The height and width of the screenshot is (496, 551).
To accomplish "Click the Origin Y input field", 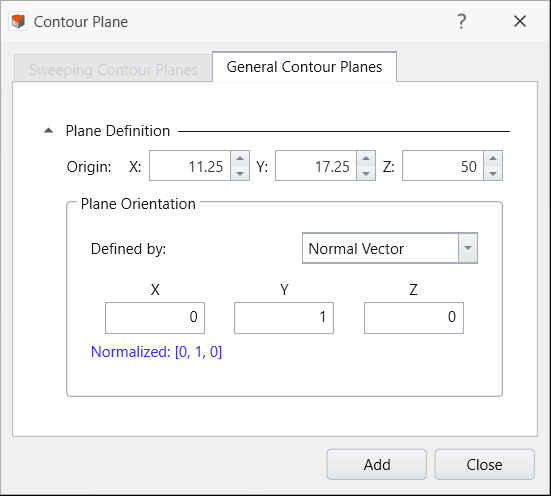I will 316,166.
